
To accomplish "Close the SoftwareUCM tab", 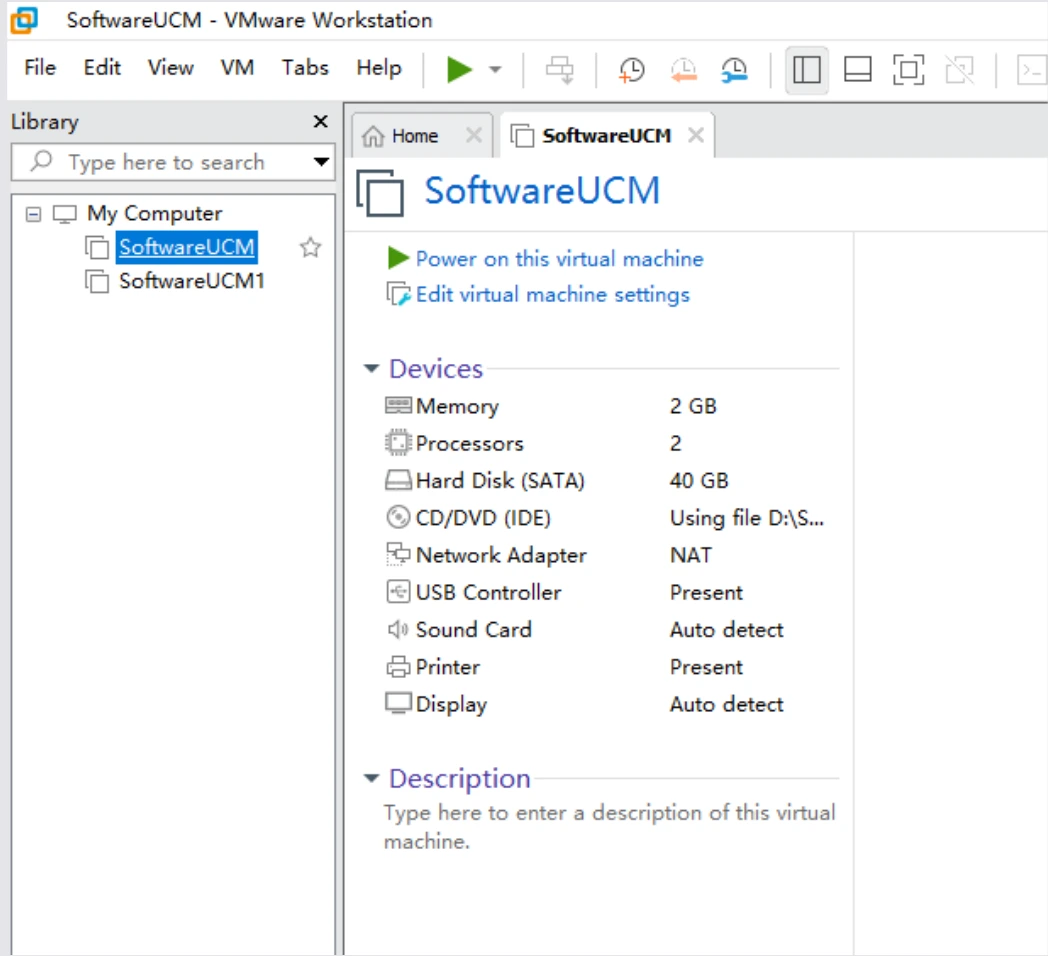I will (x=696, y=135).
